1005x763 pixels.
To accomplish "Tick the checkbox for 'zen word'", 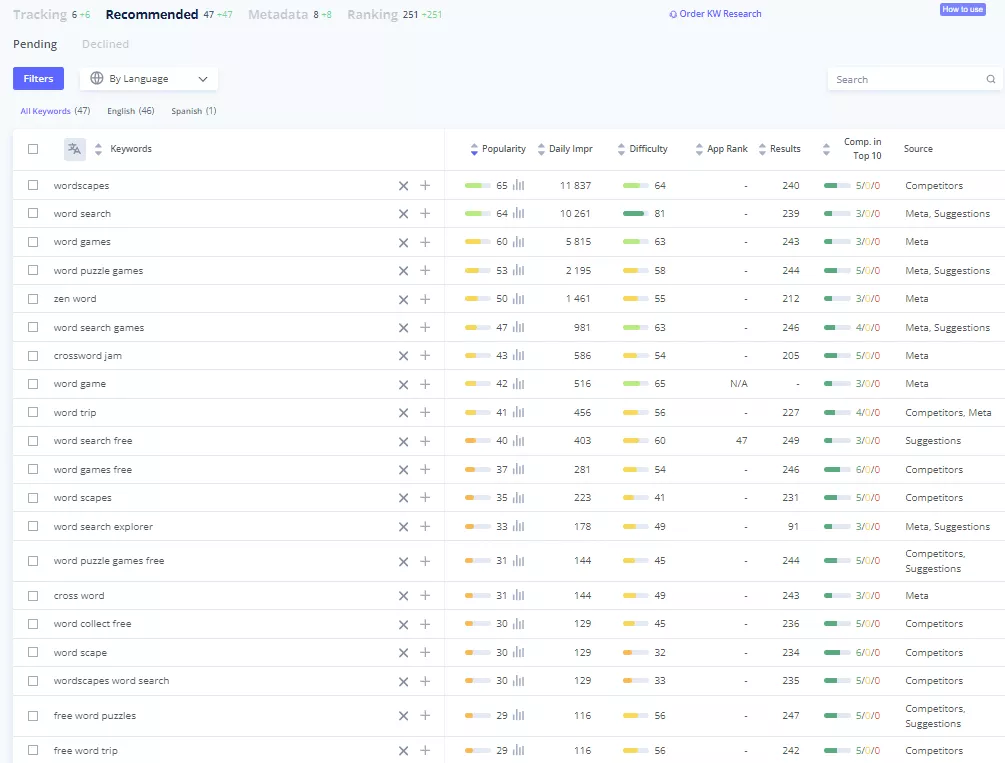I will (x=33, y=299).
